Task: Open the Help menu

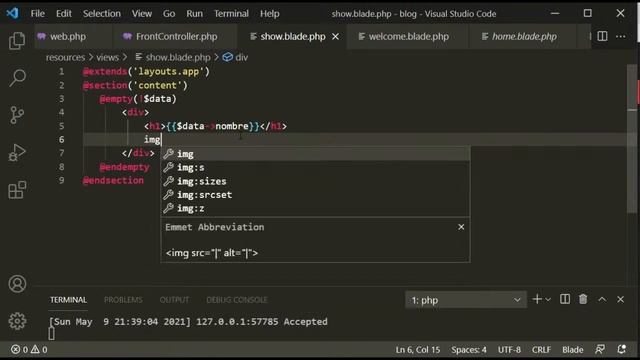Action: pos(270,13)
